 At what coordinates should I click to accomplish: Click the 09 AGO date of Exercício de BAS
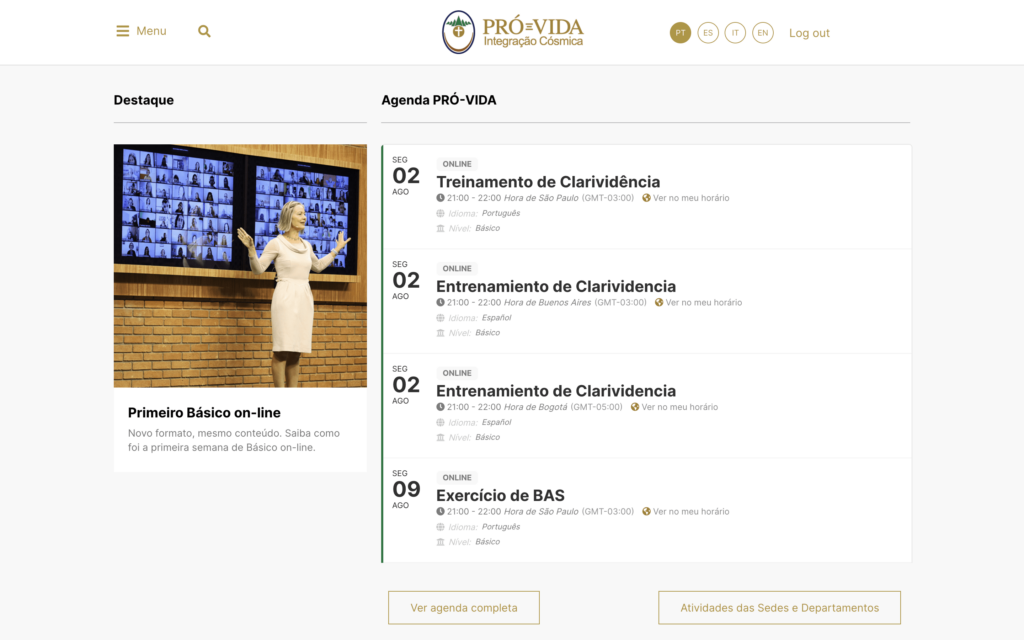click(406, 489)
